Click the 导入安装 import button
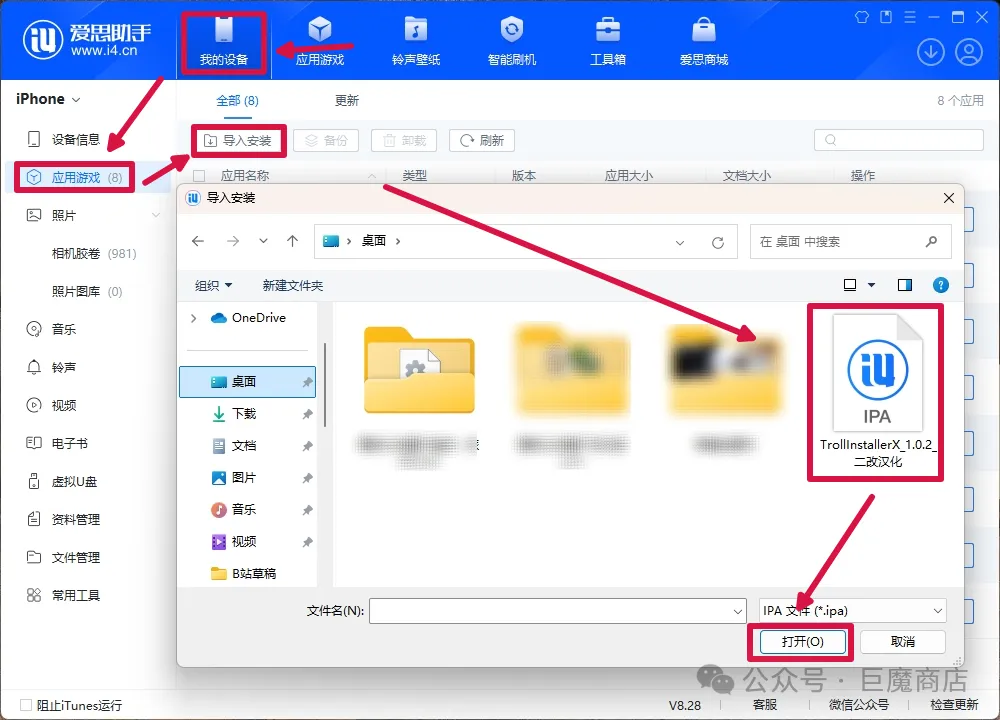 (239, 140)
